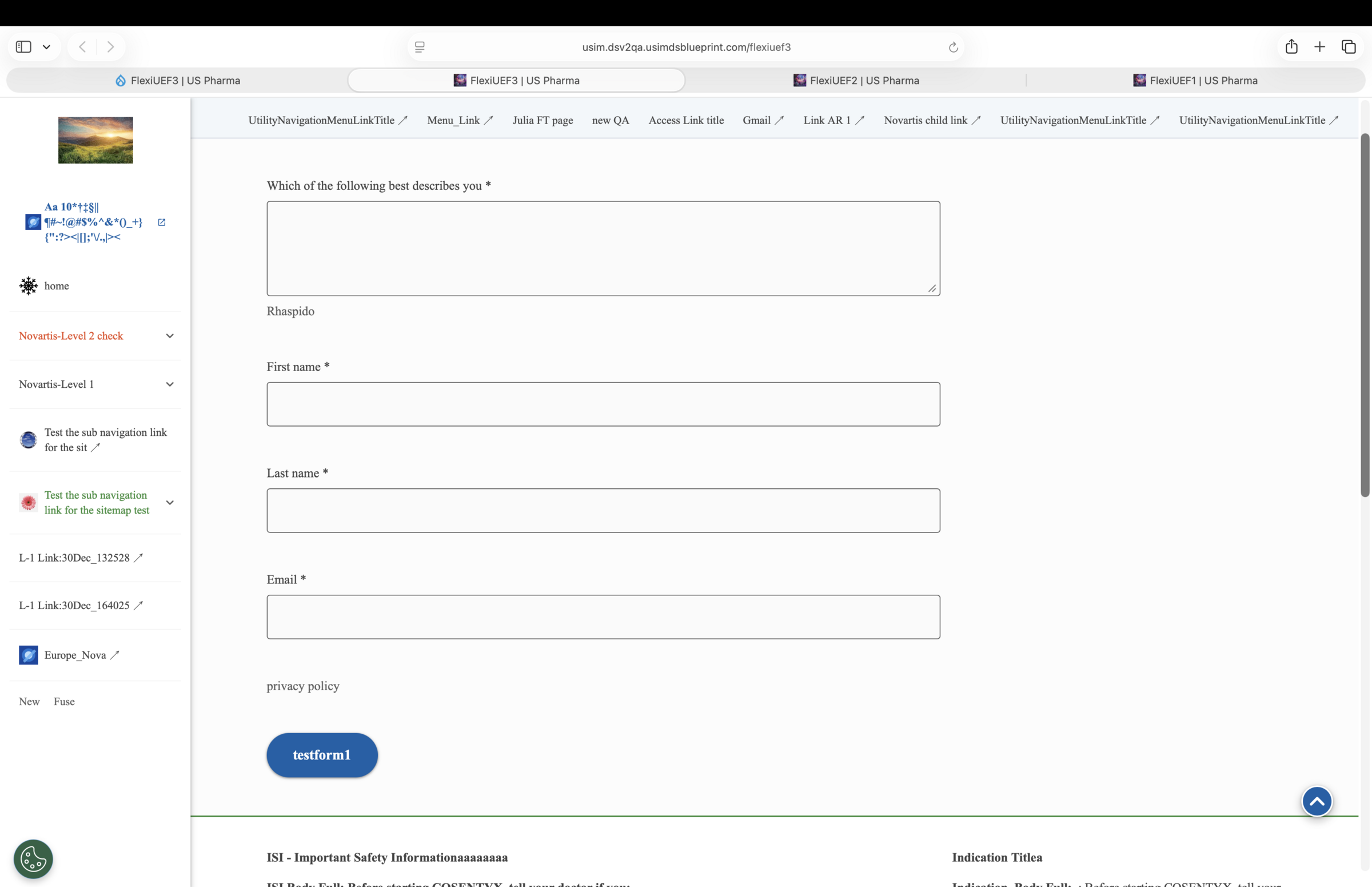Open Access Link title
This screenshot has height=887, width=1372.
687,120
